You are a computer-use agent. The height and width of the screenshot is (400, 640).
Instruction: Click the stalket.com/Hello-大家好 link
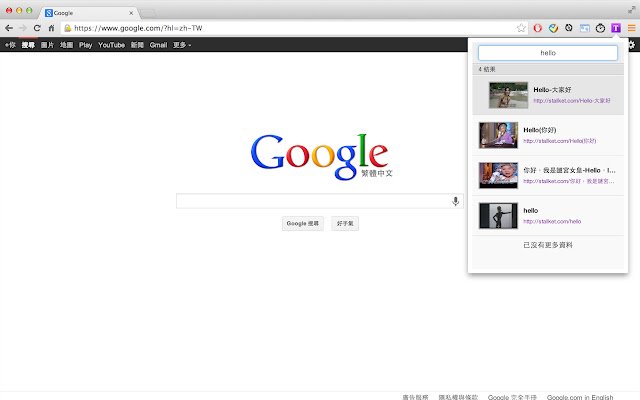[x=572, y=100]
